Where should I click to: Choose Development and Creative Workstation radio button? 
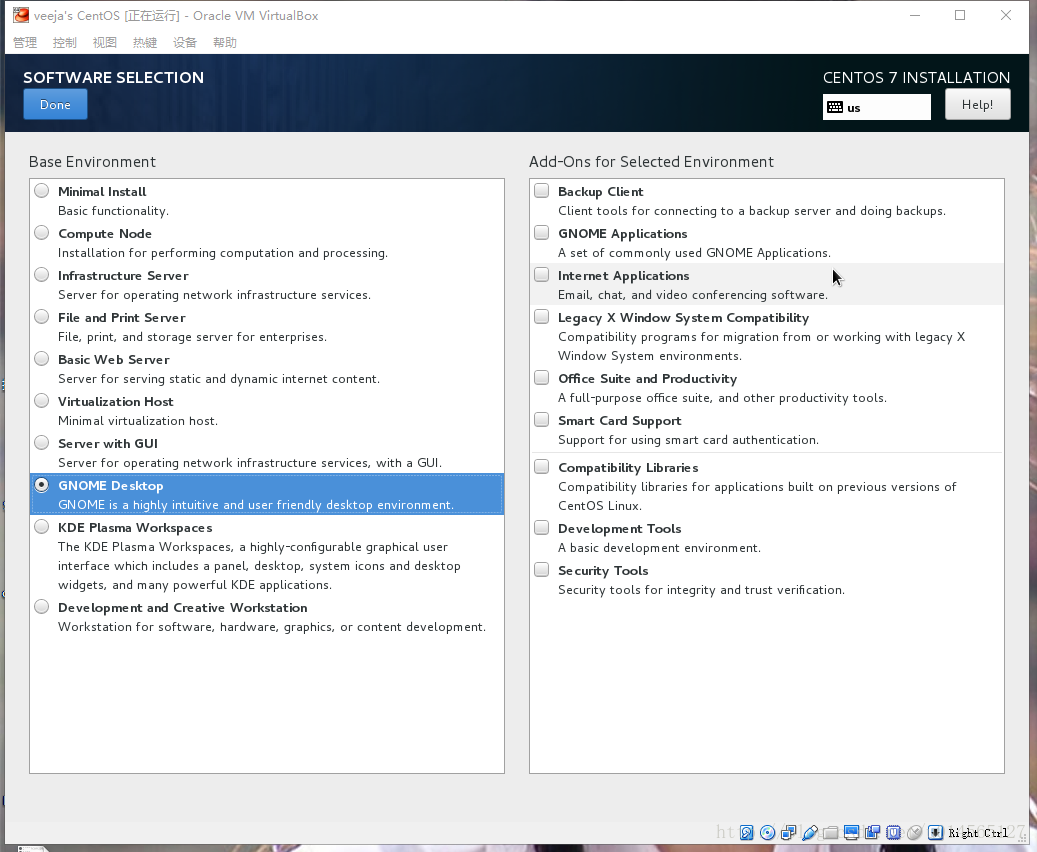click(42, 607)
